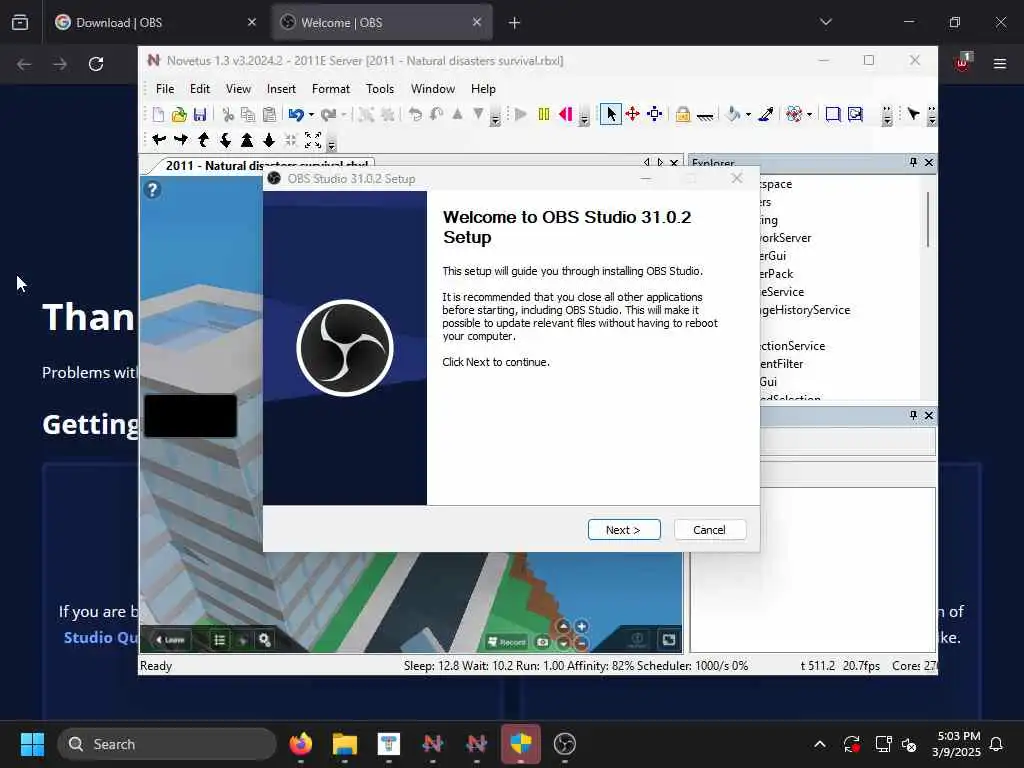Open the Redo history dropdown arrow
Image resolution: width=1024 pixels, height=768 pixels.
[344, 115]
